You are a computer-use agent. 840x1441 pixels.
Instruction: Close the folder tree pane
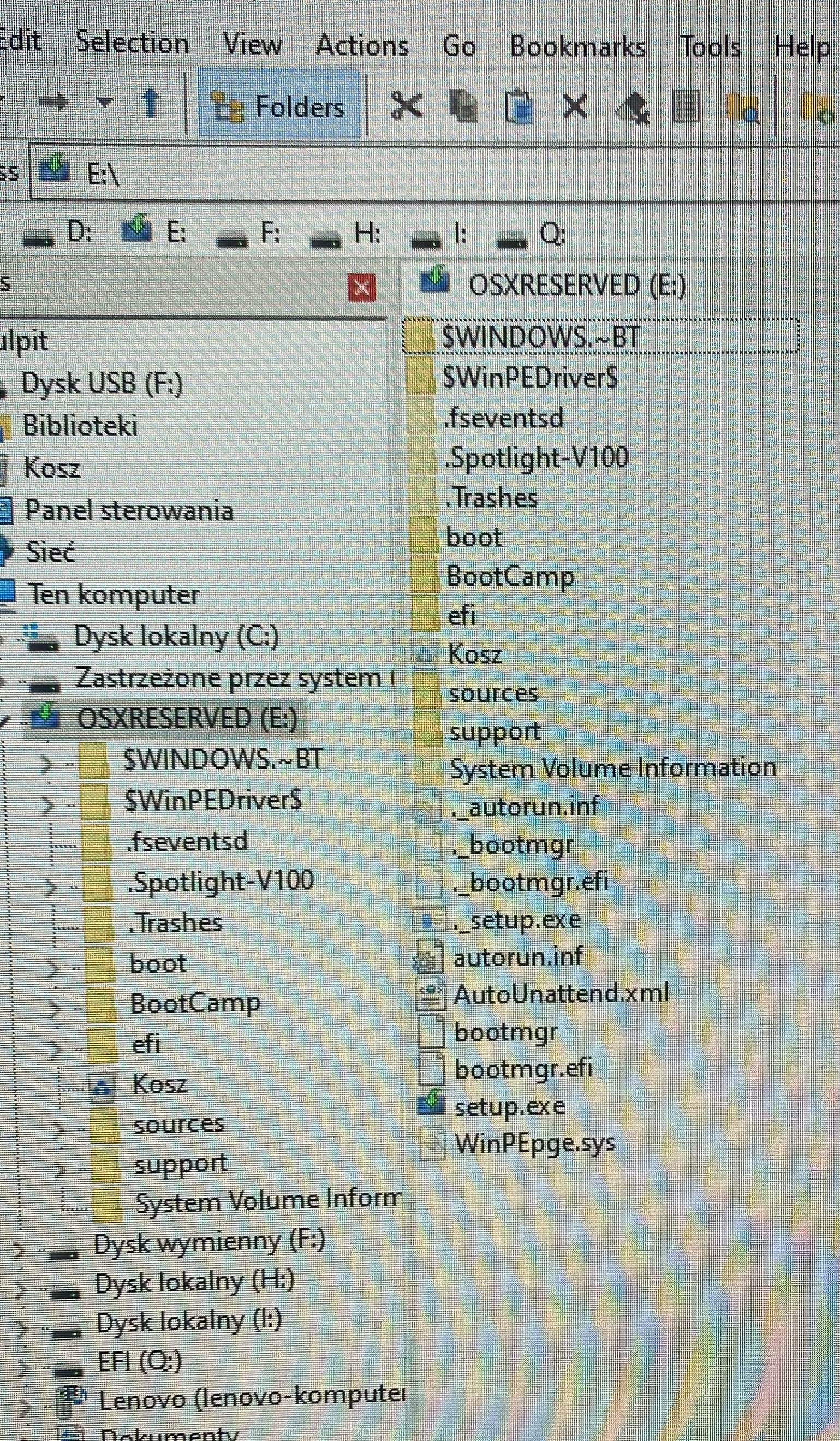[362, 288]
